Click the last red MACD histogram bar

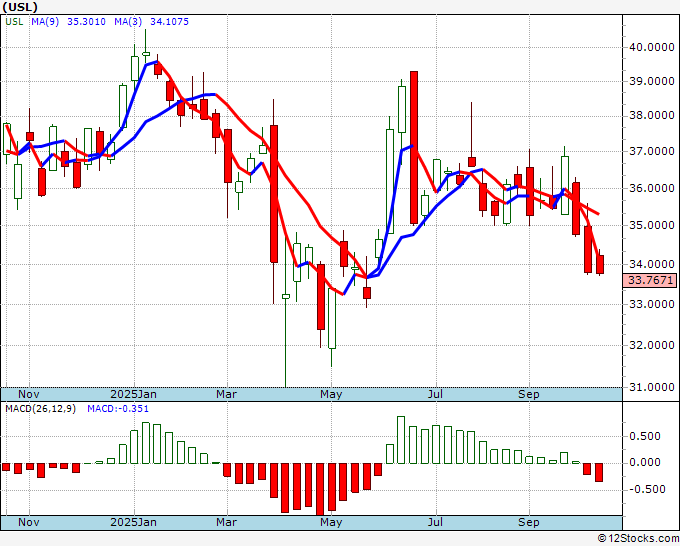[x=599, y=472]
